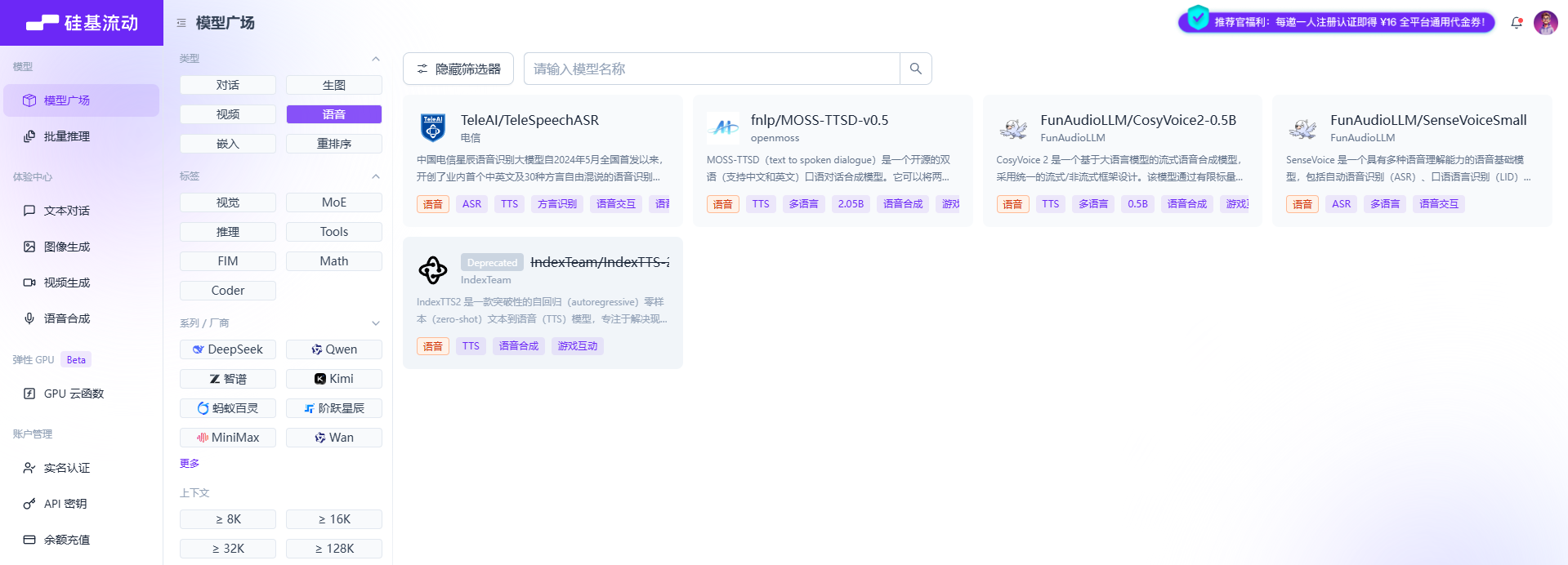
Task: Filter by Kimi vendor
Action: point(334,379)
